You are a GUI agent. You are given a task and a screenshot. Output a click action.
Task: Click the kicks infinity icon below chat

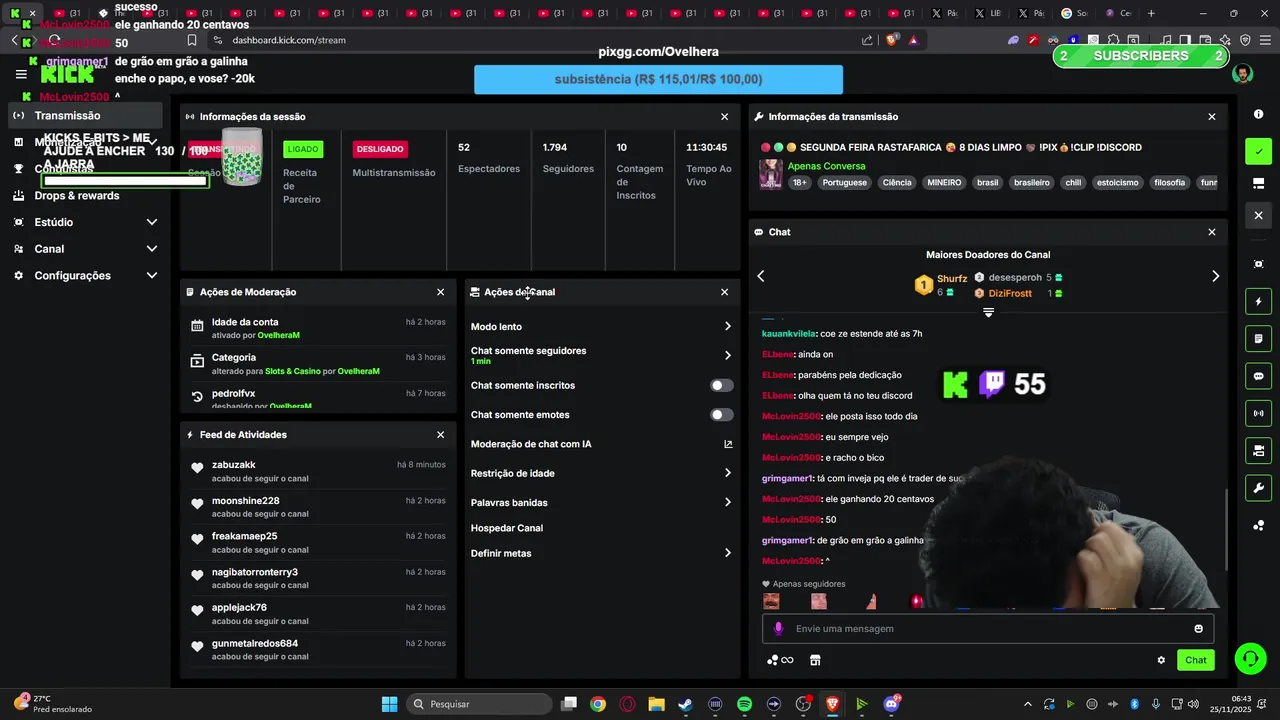tap(780, 660)
